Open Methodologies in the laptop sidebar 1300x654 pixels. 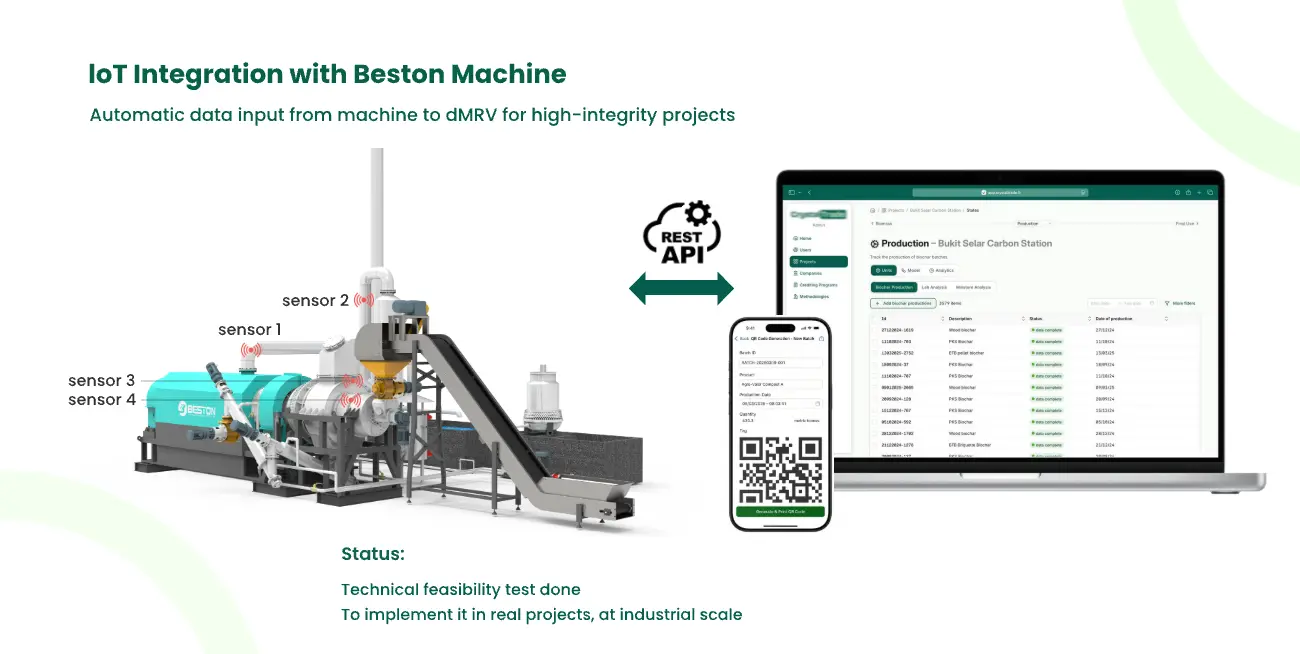click(x=812, y=297)
